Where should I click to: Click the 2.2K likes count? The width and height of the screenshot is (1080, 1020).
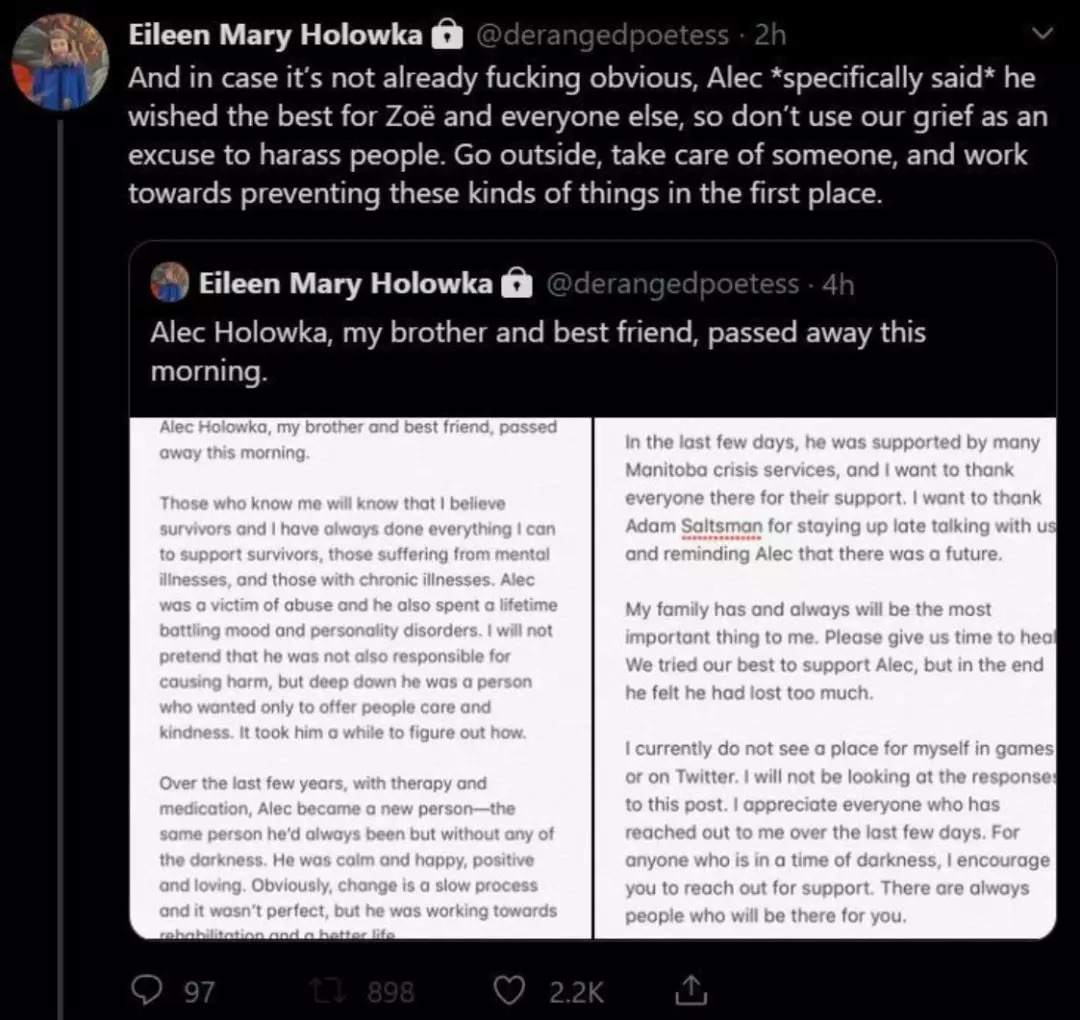[577, 991]
